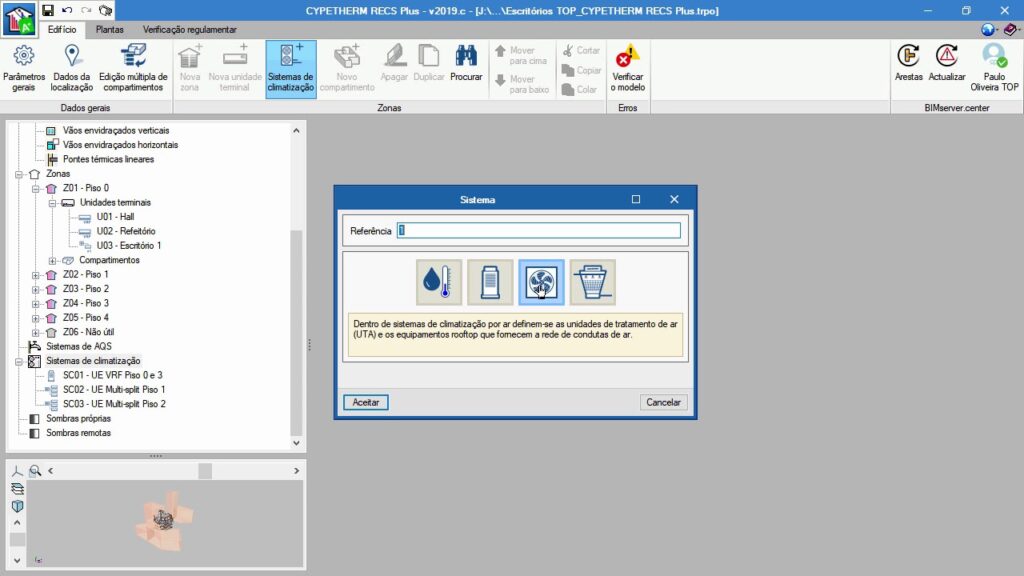Open Parâmetros gerais settings
This screenshot has height=576, width=1024.
pyautogui.click(x=23, y=69)
